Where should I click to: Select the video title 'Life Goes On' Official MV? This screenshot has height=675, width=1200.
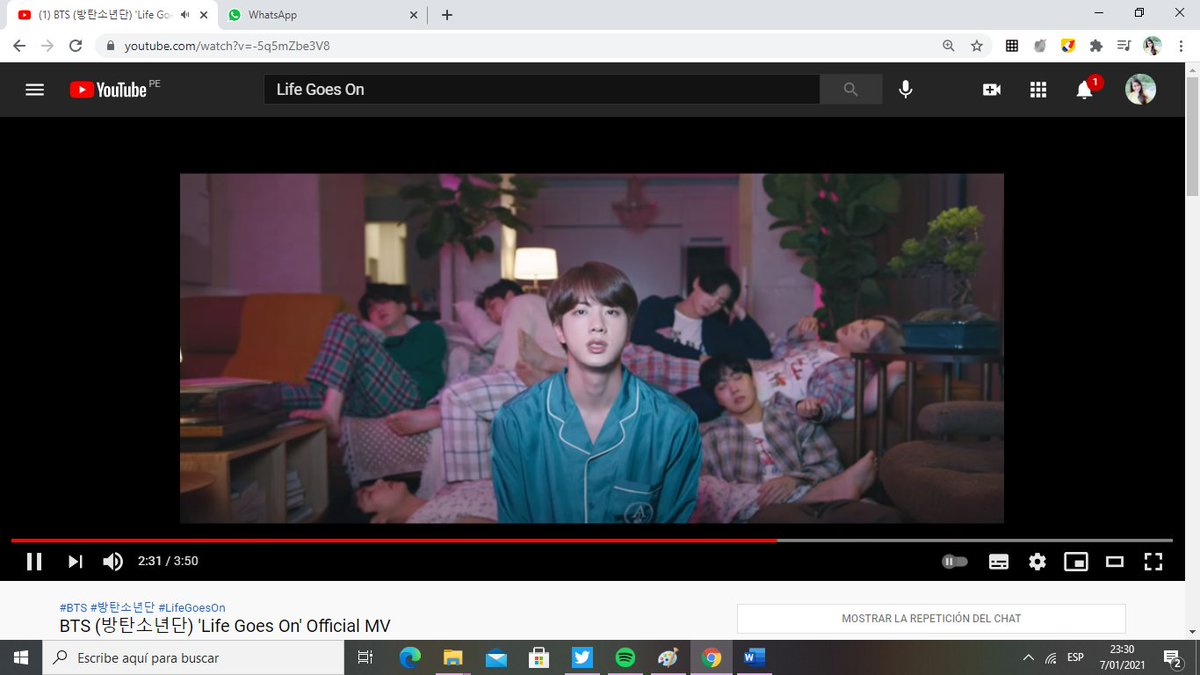pyautogui.click(x=225, y=626)
